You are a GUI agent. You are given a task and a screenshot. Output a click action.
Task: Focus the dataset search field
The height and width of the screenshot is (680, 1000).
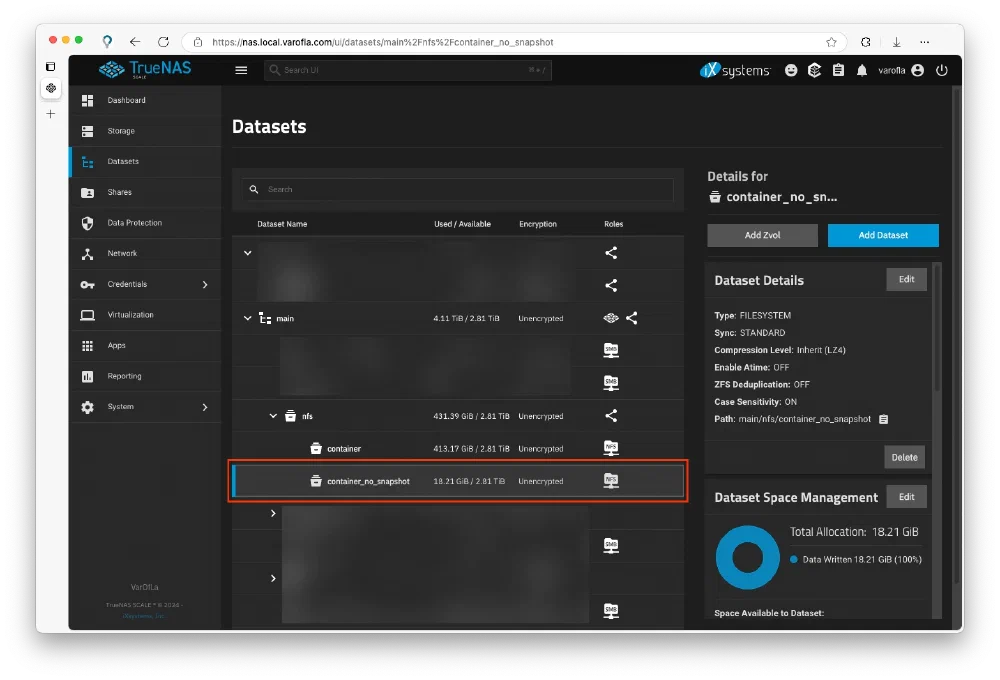point(465,189)
